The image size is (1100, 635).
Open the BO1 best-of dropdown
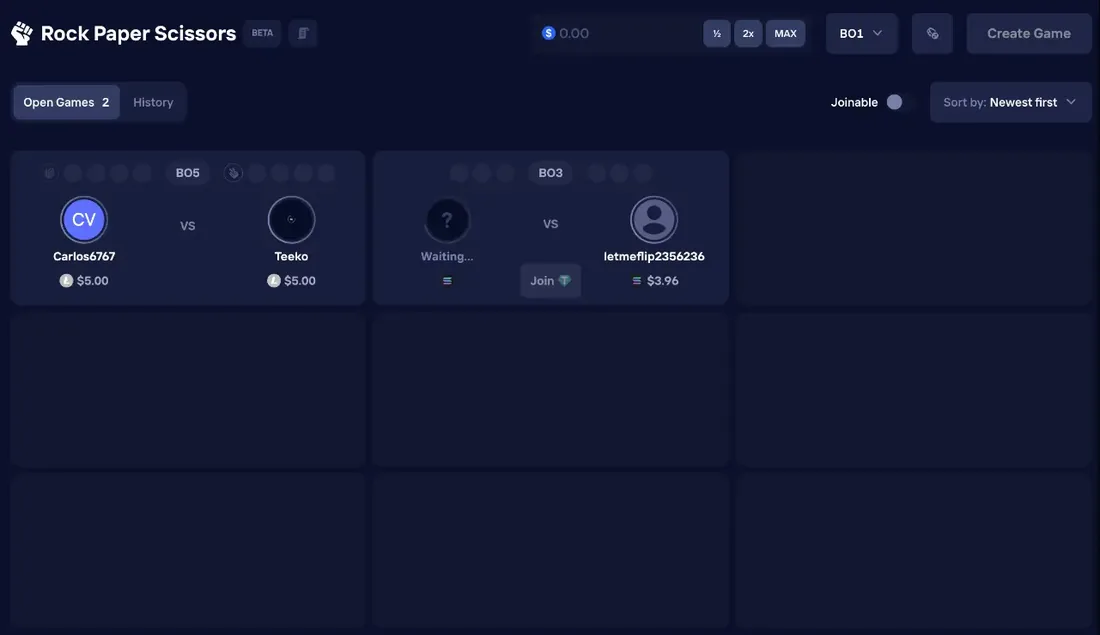click(x=861, y=33)
